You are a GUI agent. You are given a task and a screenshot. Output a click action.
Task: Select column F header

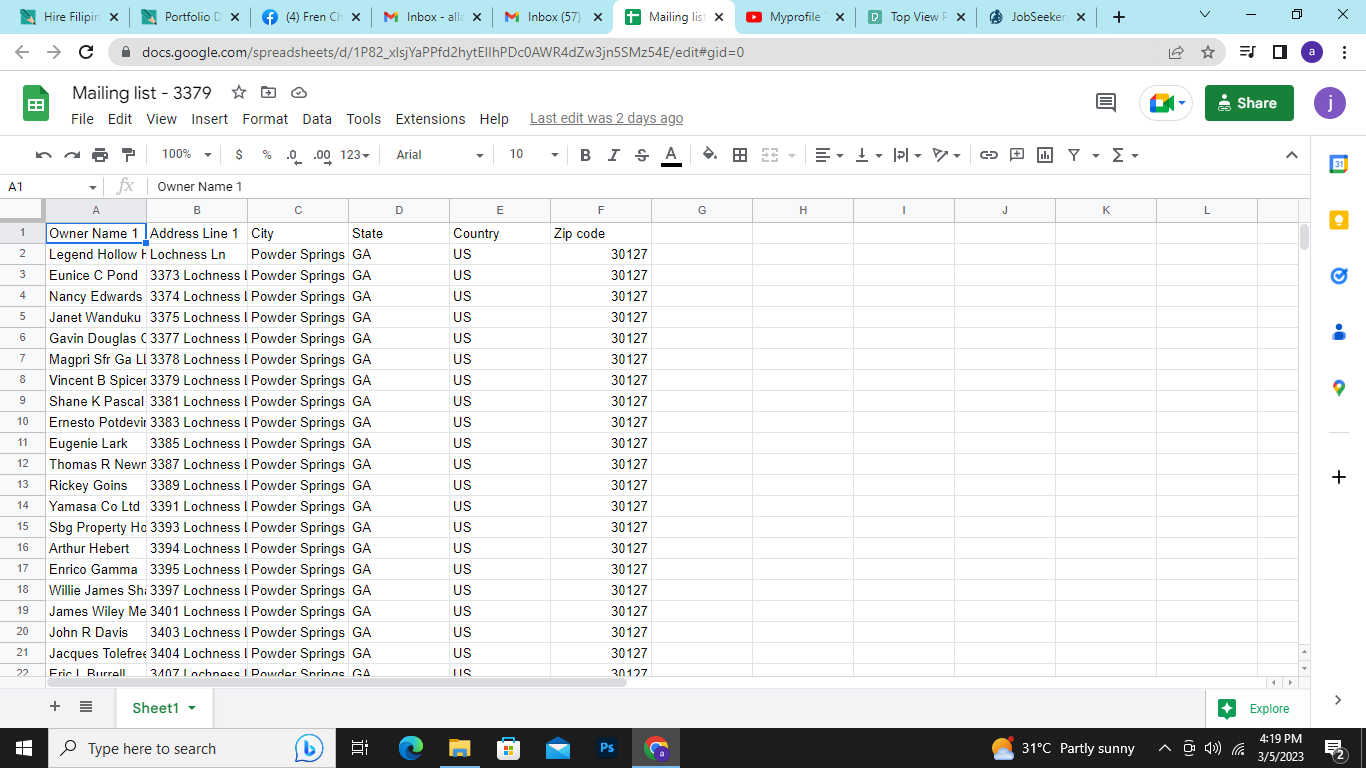point(601,210)
